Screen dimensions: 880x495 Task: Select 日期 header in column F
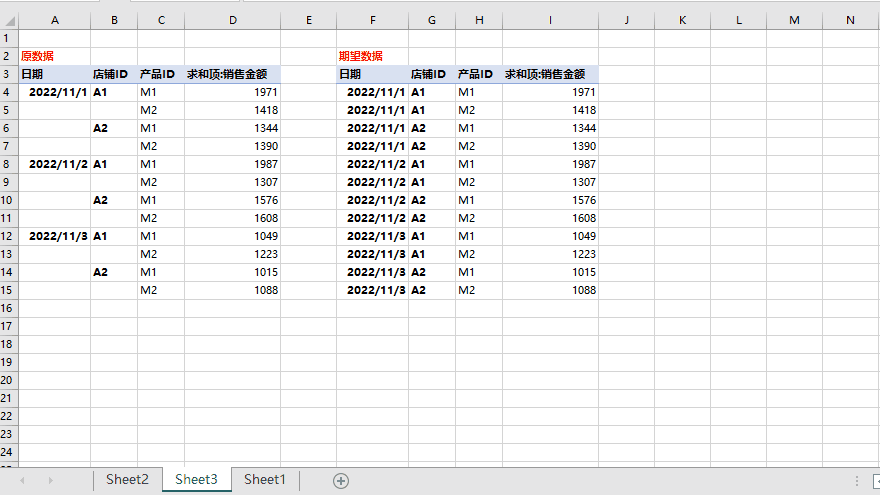(x=373, y=74)
